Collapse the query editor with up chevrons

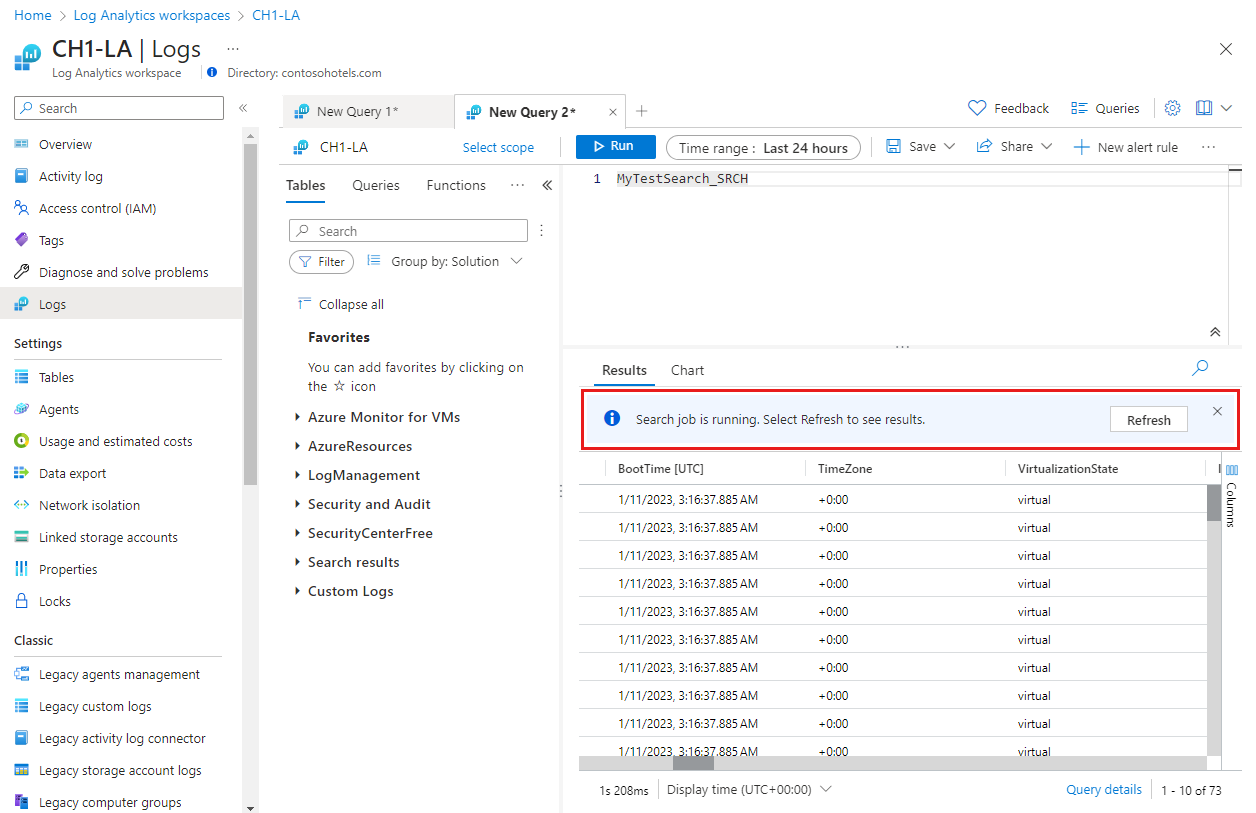(x=1215, y=332)
